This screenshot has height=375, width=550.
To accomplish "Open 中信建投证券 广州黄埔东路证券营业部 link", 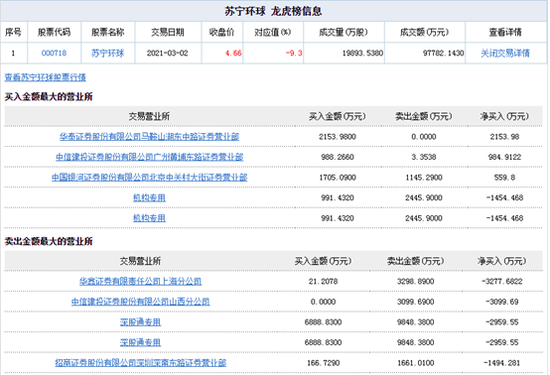I will pos(149,157).
